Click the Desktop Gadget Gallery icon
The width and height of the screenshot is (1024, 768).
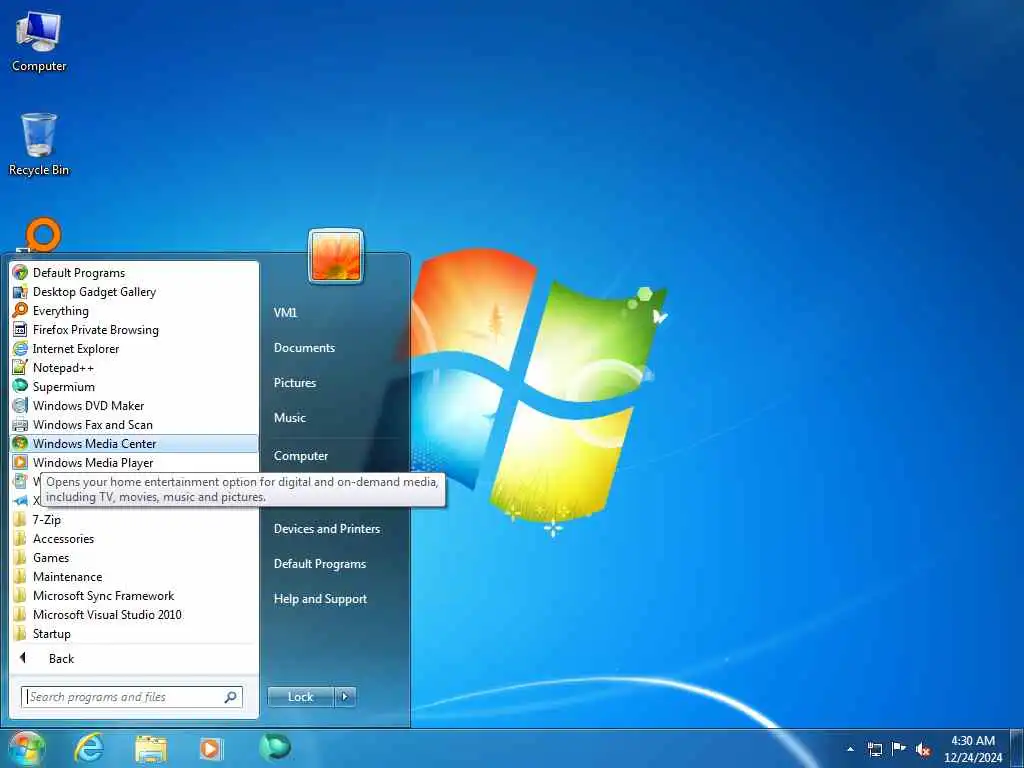20,291
